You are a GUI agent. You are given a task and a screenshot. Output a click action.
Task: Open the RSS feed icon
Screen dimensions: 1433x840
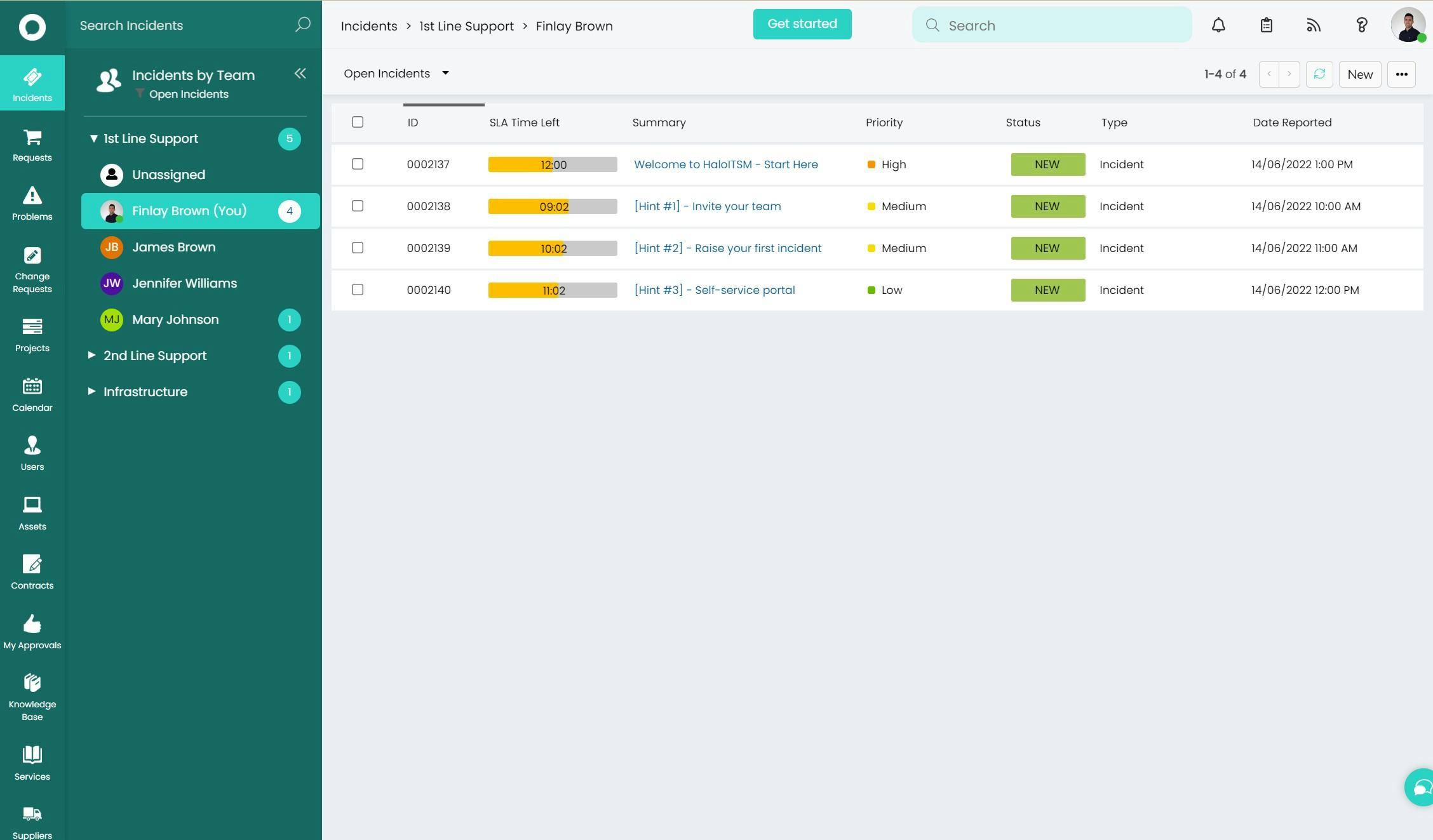tap(1314, 25)
